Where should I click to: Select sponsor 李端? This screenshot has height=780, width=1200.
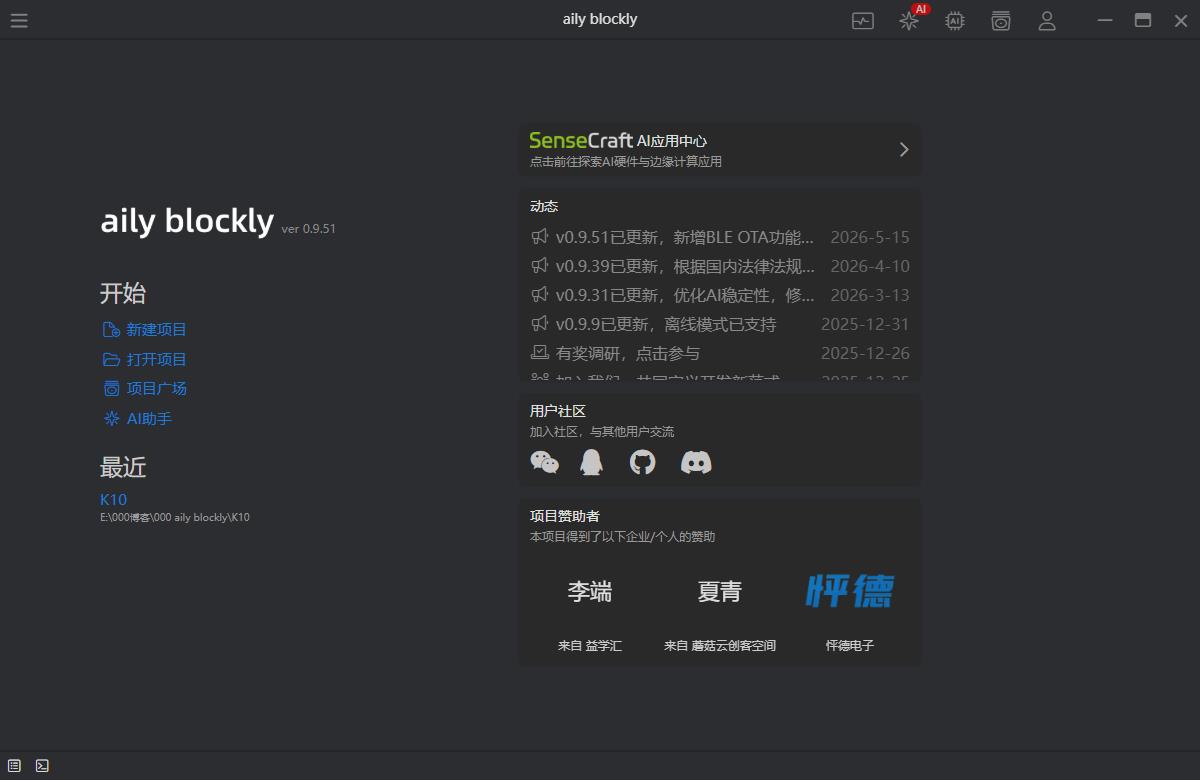[590, 592]
